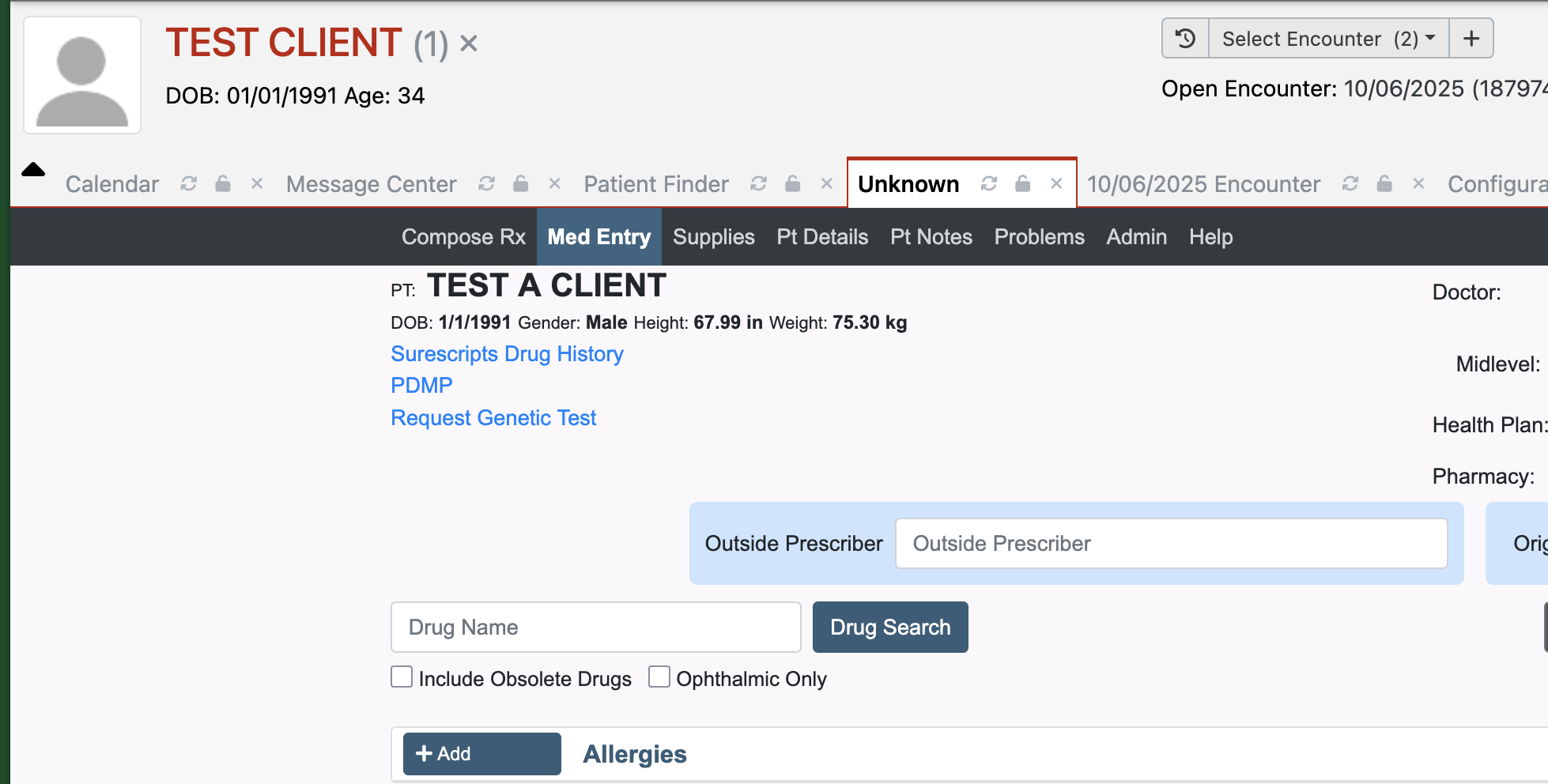Switch to the Compose Rx menu
The width and height of the screenshot is (1548, 784).
[463, 237]
